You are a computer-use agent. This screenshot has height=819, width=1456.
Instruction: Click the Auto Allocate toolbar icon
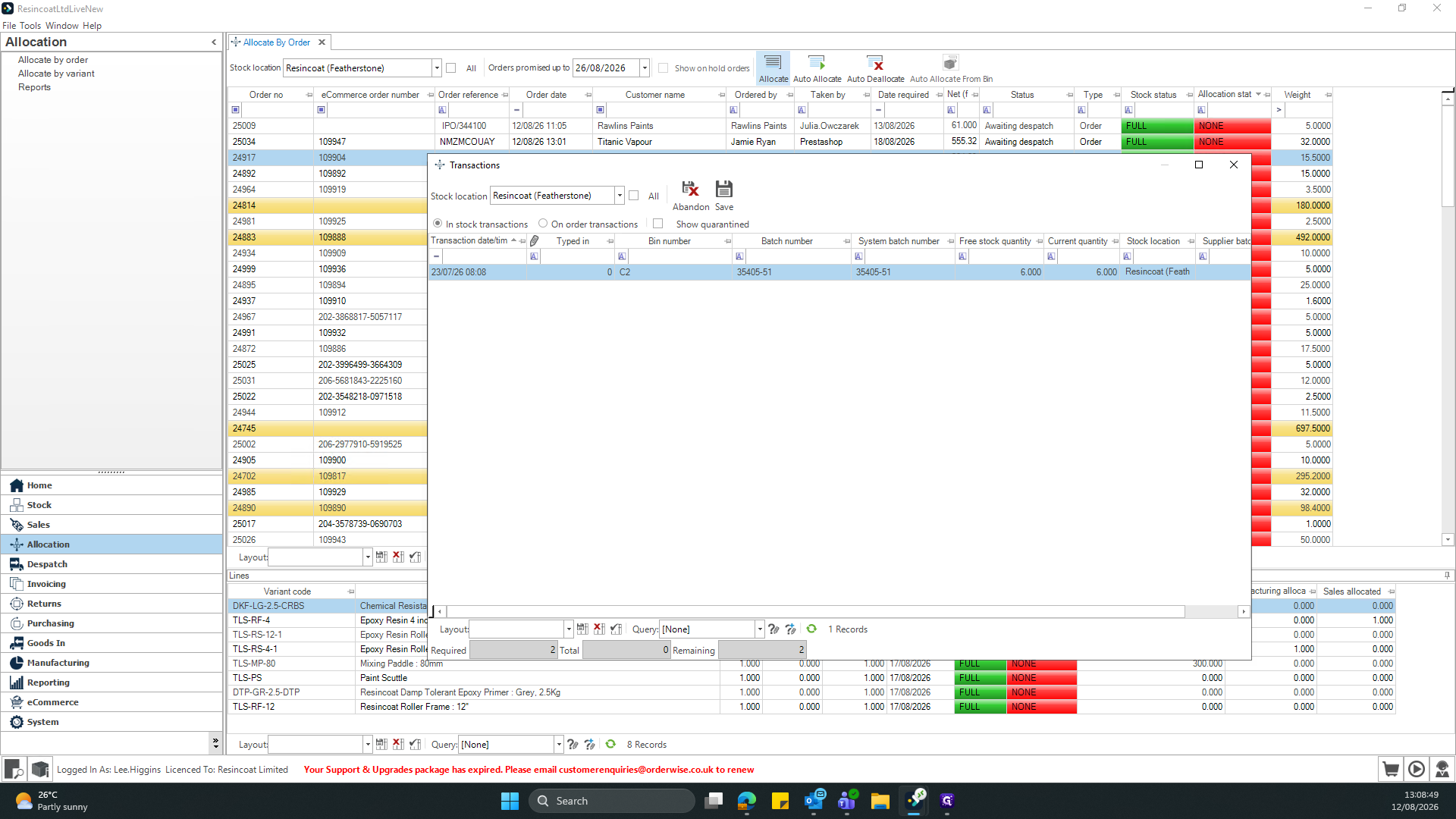point(817,67)
